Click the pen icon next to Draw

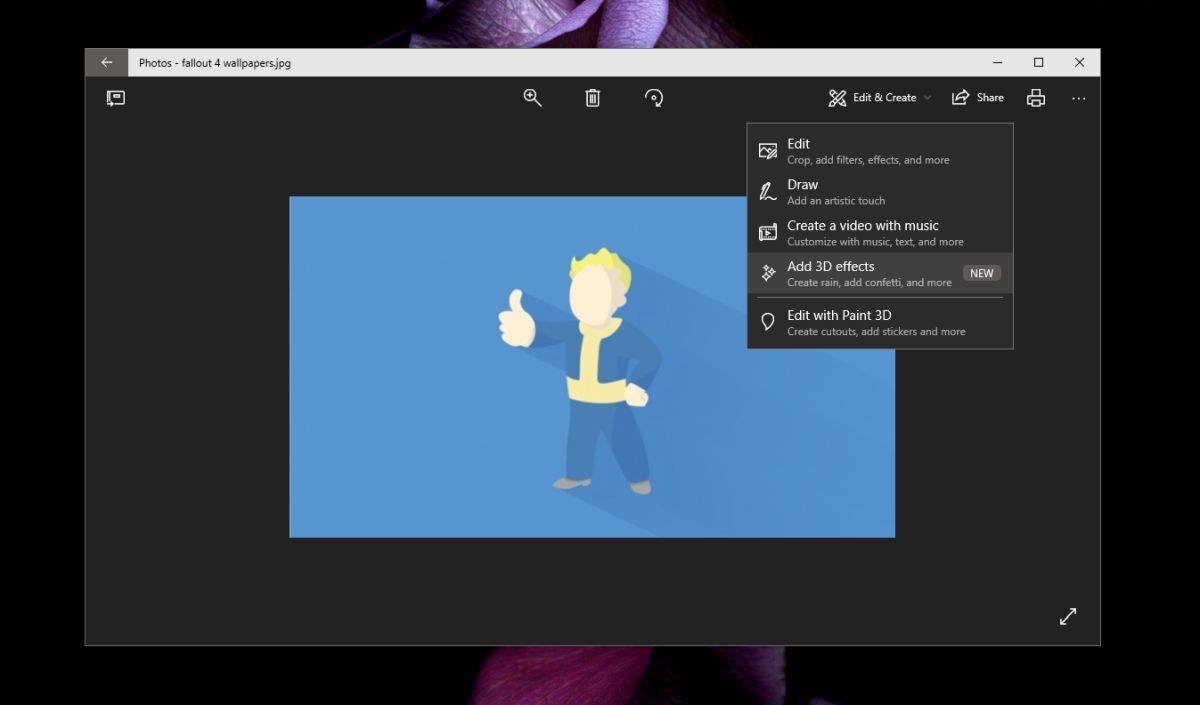[x=768, y=190]
